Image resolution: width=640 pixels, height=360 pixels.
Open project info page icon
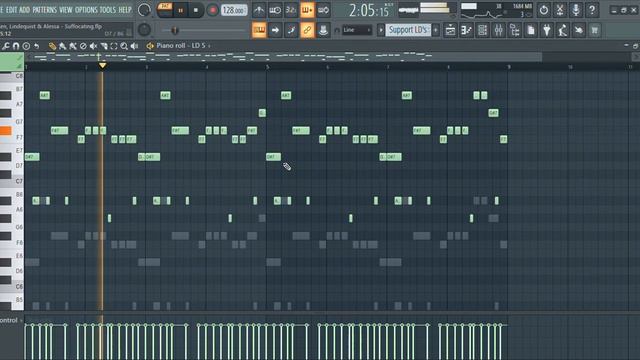pyautogui.click(x=531, y=30)
